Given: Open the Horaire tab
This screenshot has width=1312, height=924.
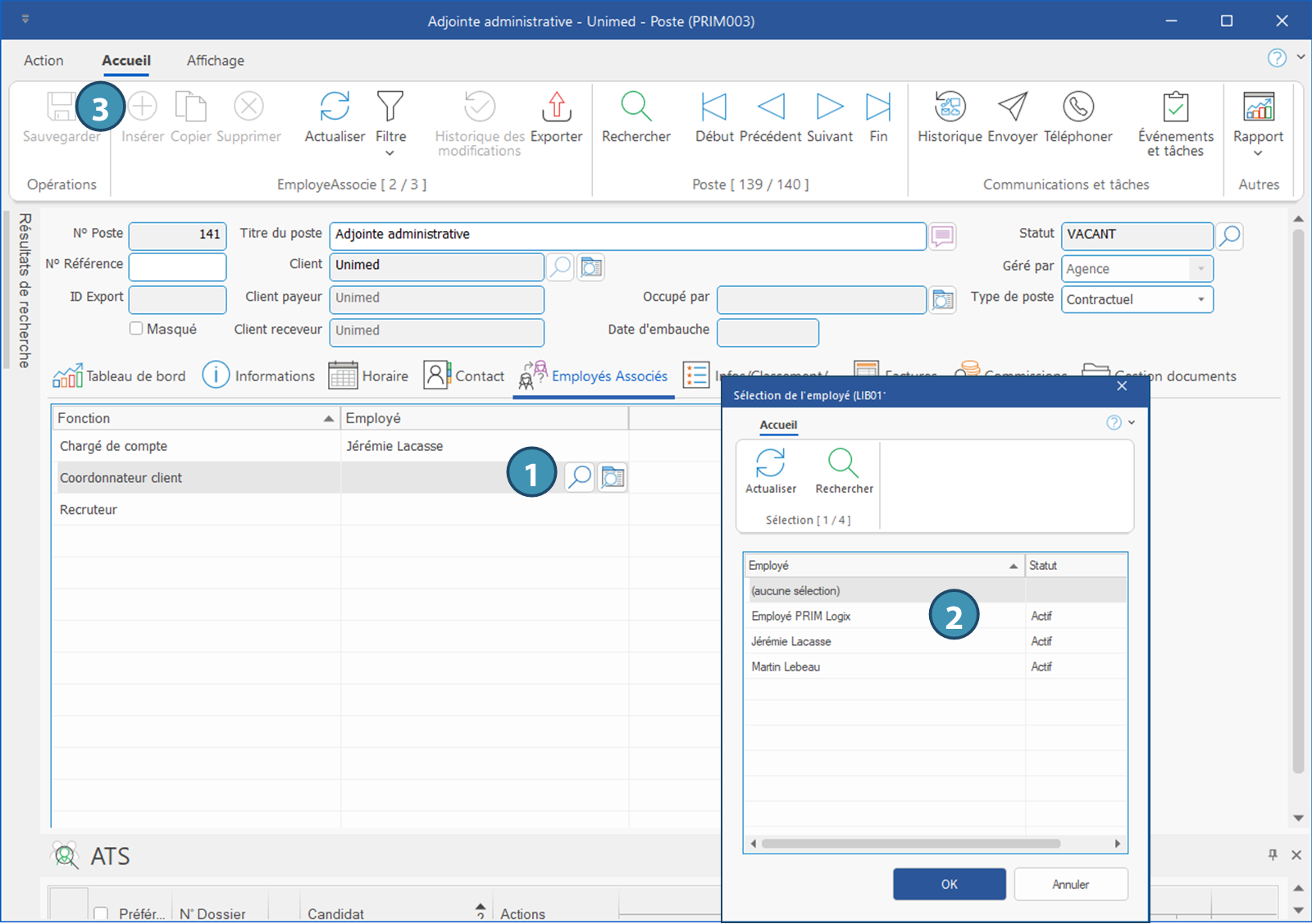Looking at the screenshot, I should [x=369, y=376].
